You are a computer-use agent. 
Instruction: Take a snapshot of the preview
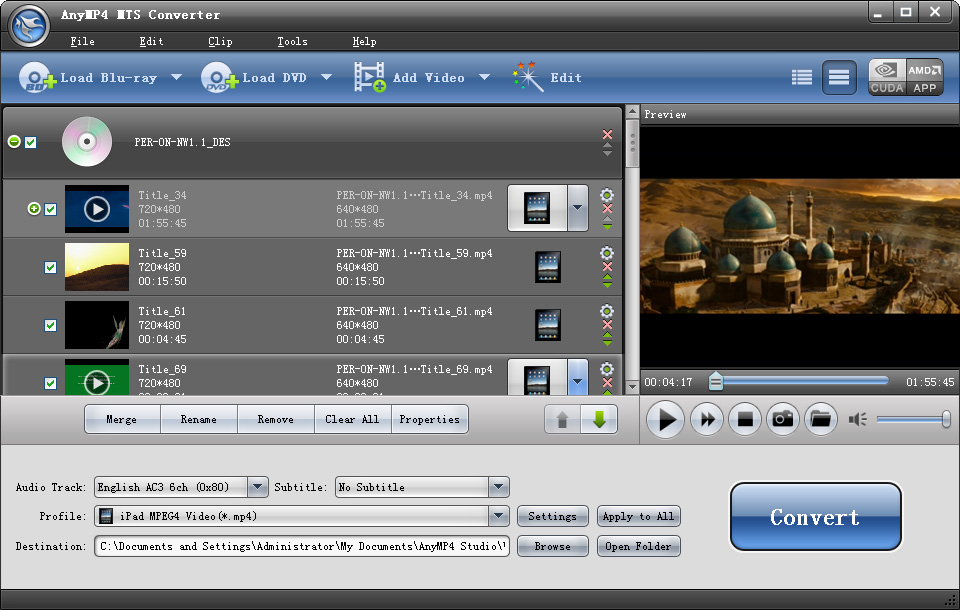point(783,420)
